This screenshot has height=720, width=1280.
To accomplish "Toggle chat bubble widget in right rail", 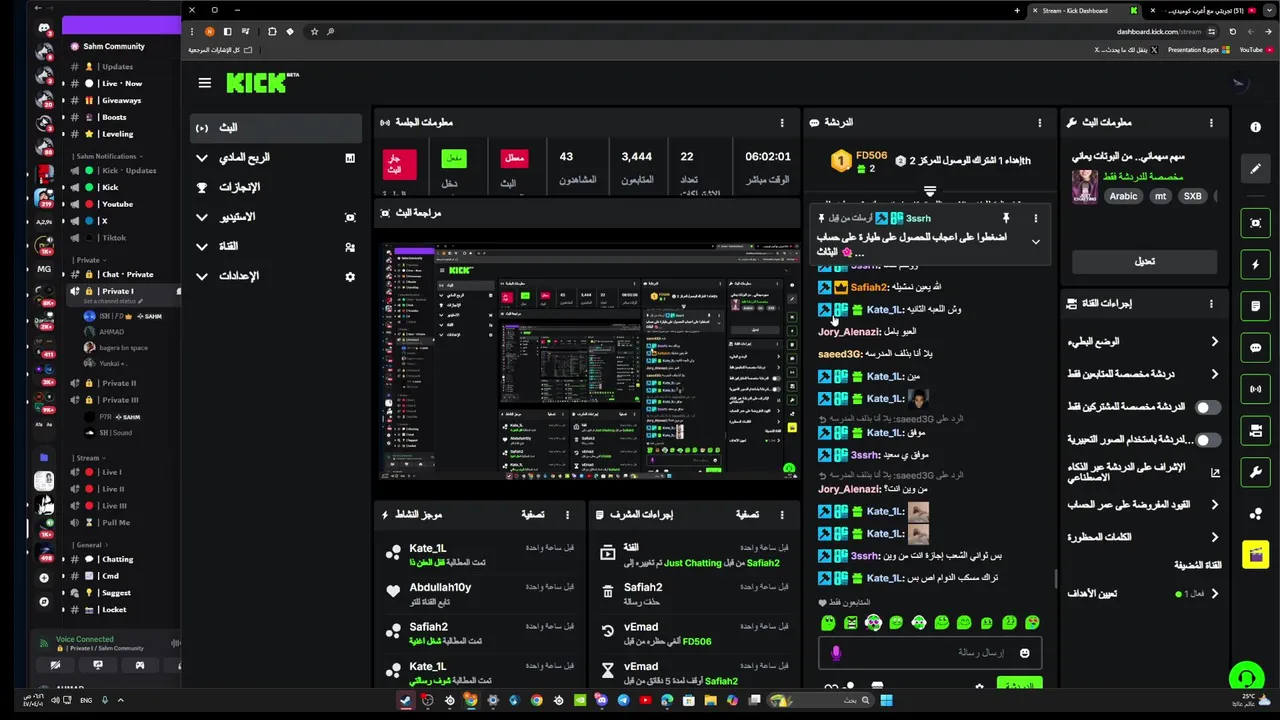I will 1256,348.
